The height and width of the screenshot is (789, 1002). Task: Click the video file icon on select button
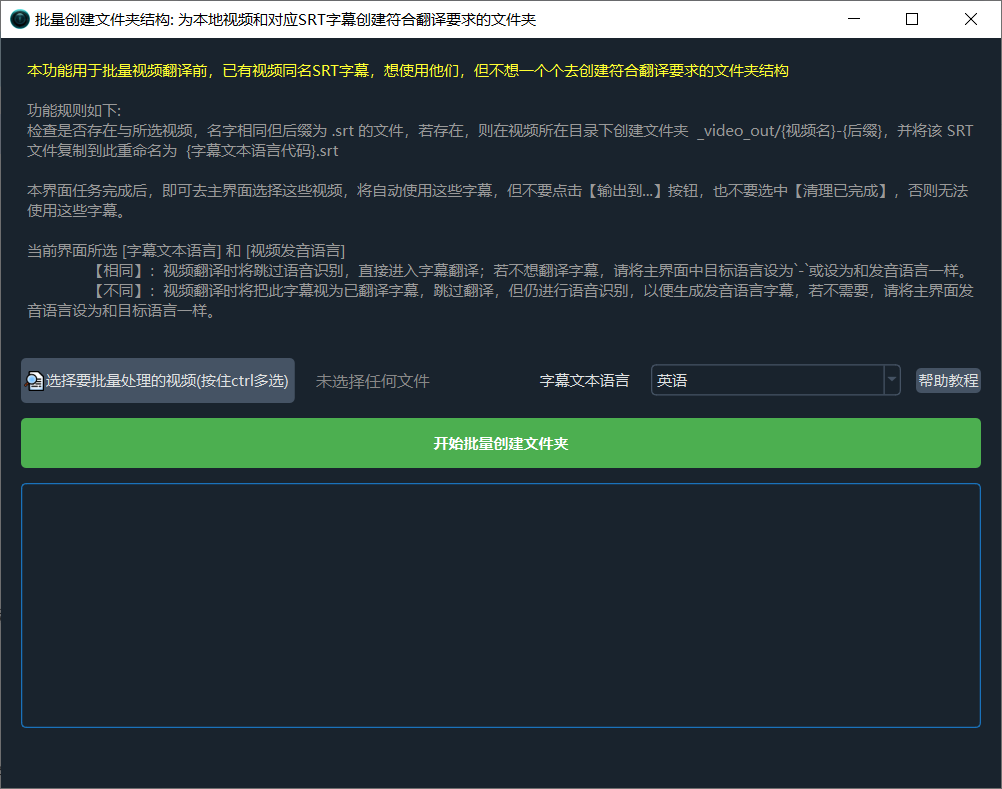34,381
